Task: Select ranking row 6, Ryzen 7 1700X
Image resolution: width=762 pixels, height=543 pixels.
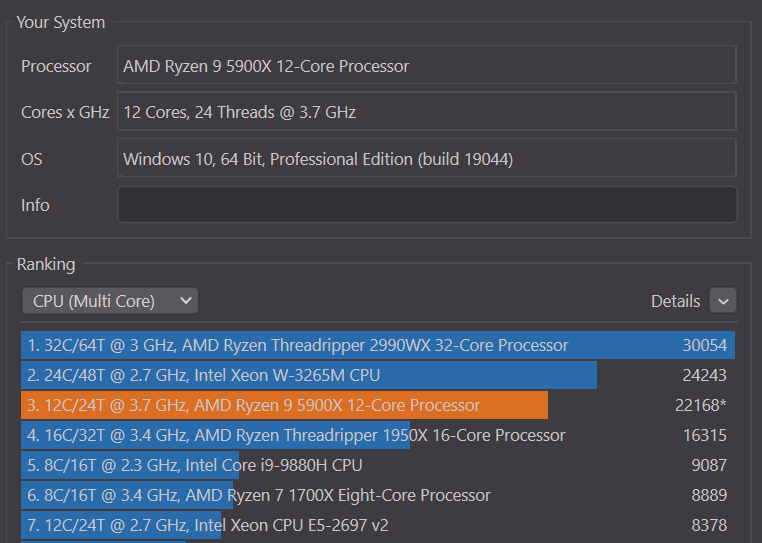Action: [378, 495]
